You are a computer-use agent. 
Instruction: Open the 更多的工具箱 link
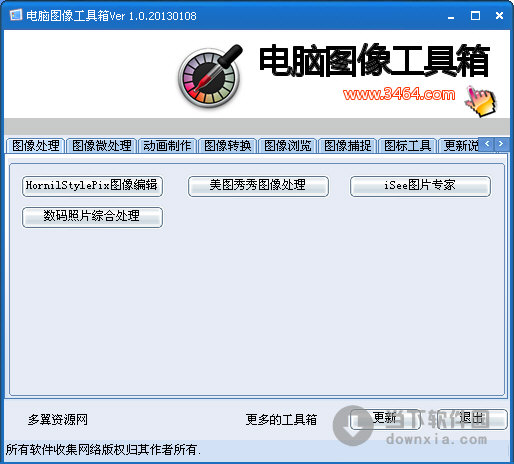pyautogui.click(x=281, y=419)
